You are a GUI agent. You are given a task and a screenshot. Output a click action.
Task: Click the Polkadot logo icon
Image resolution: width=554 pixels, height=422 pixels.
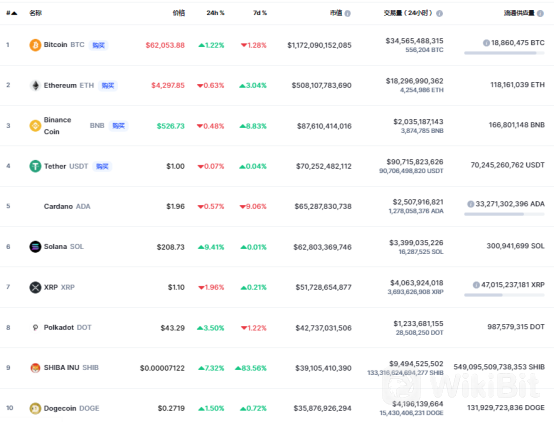(x=35, y=328)
